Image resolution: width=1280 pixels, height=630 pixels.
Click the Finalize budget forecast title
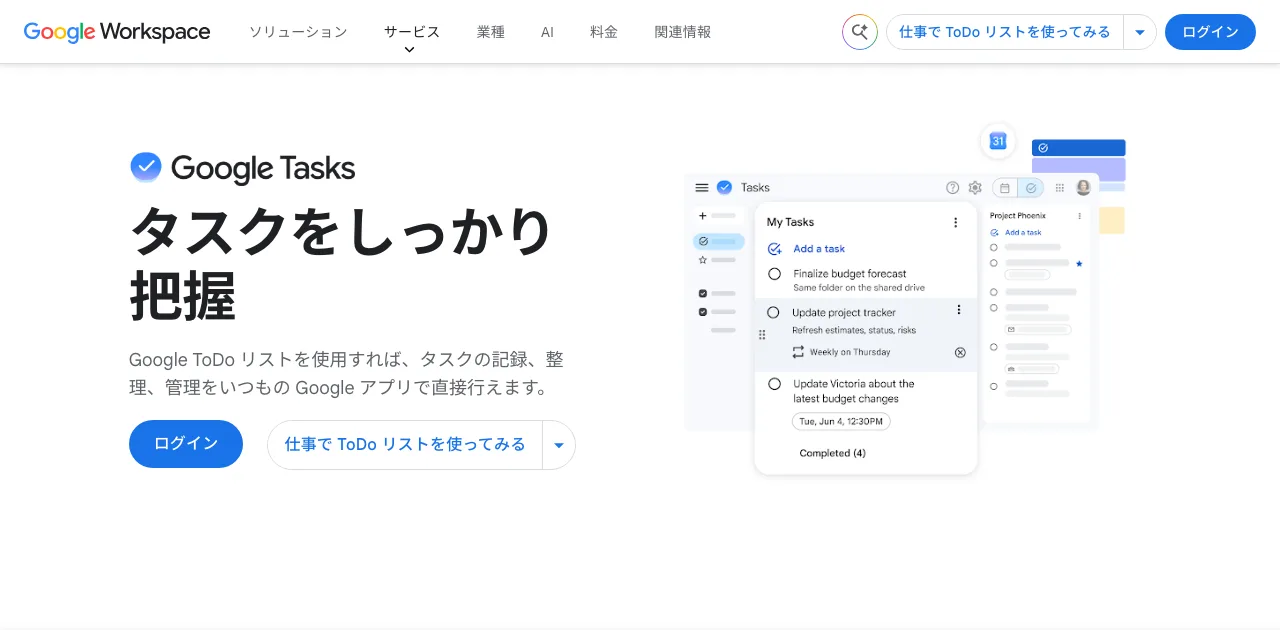click(849, 274)
